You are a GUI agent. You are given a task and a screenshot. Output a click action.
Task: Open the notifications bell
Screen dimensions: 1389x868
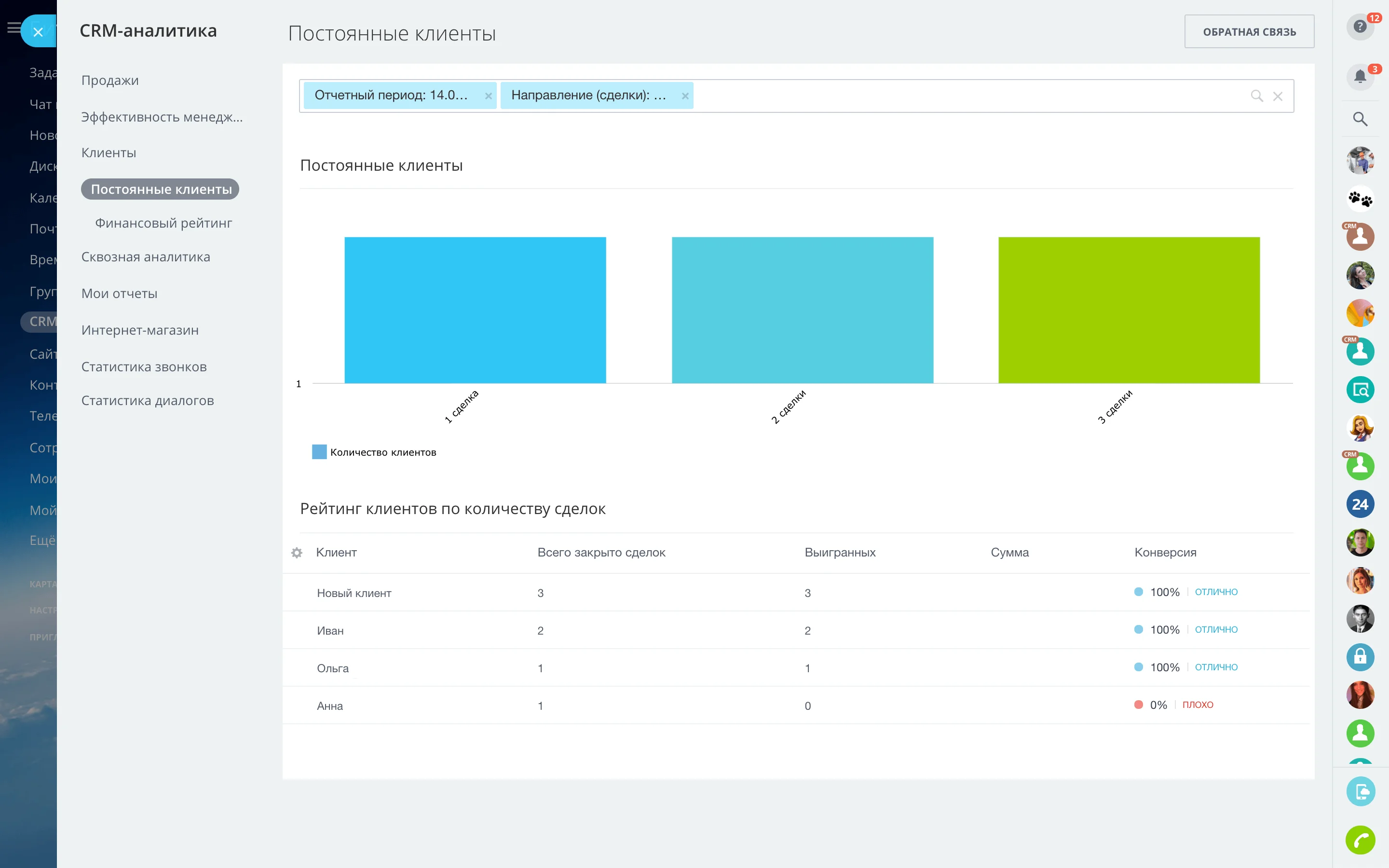tap(1359, 77)
